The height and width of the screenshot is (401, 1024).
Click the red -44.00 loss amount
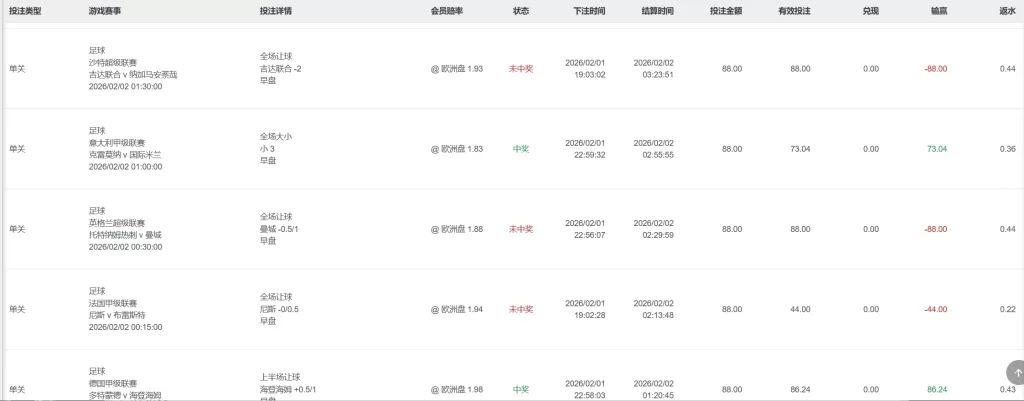point(936,309)
